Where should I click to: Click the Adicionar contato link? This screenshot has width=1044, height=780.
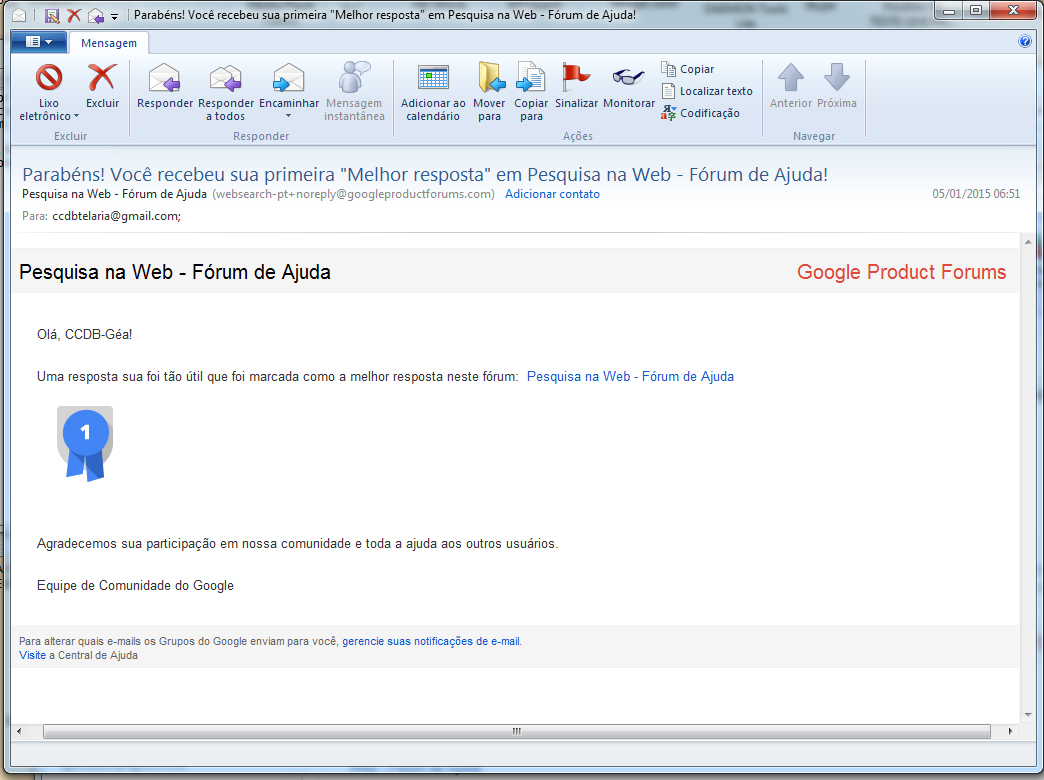[552, 194]
